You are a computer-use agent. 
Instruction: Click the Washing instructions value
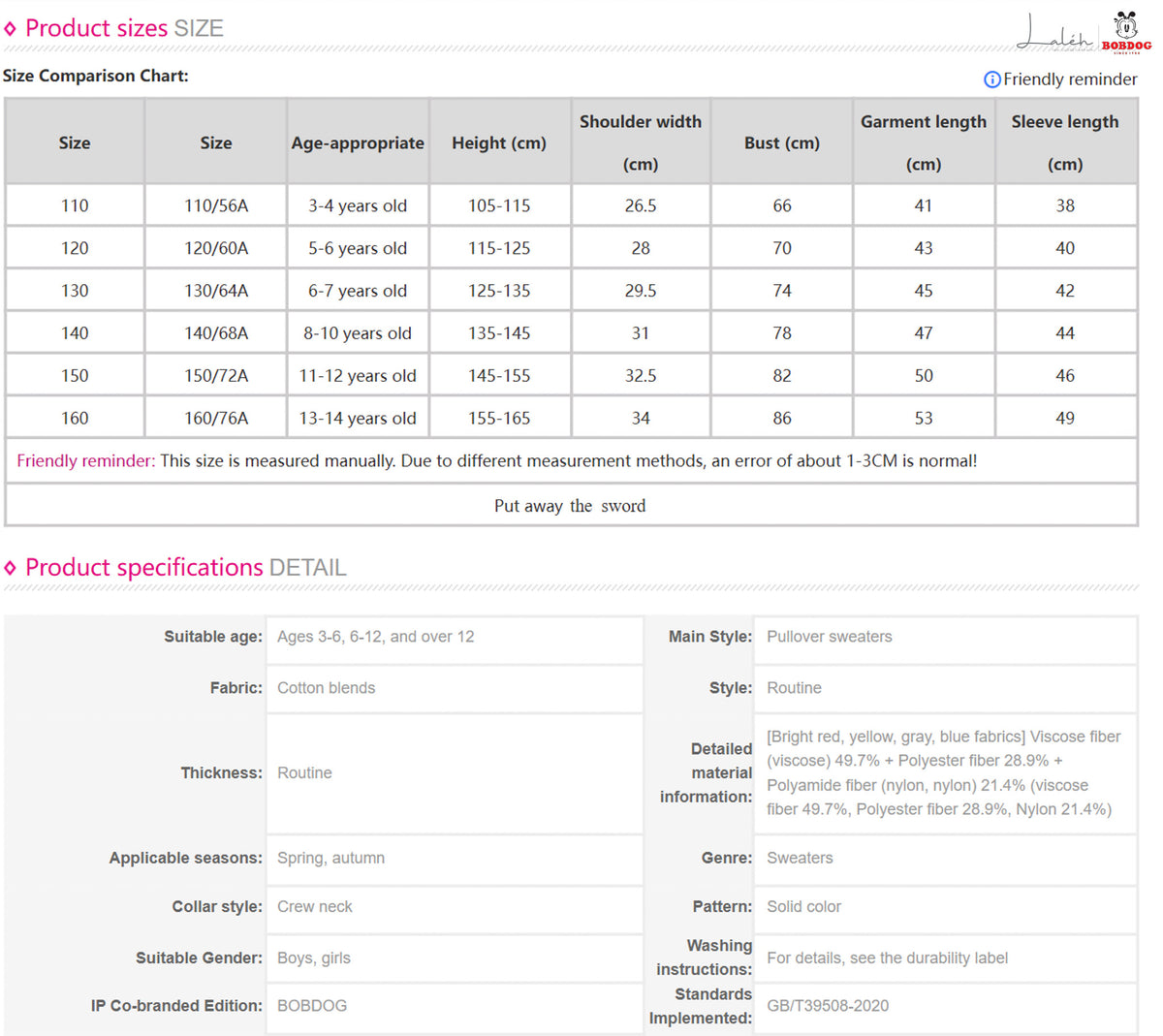click(x=887, y=958)
